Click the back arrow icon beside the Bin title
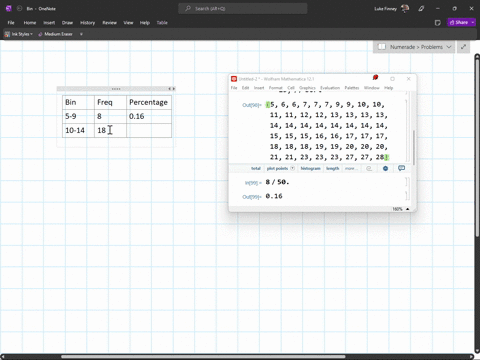This screenshot has width=480, height=360. coord(19,9)
